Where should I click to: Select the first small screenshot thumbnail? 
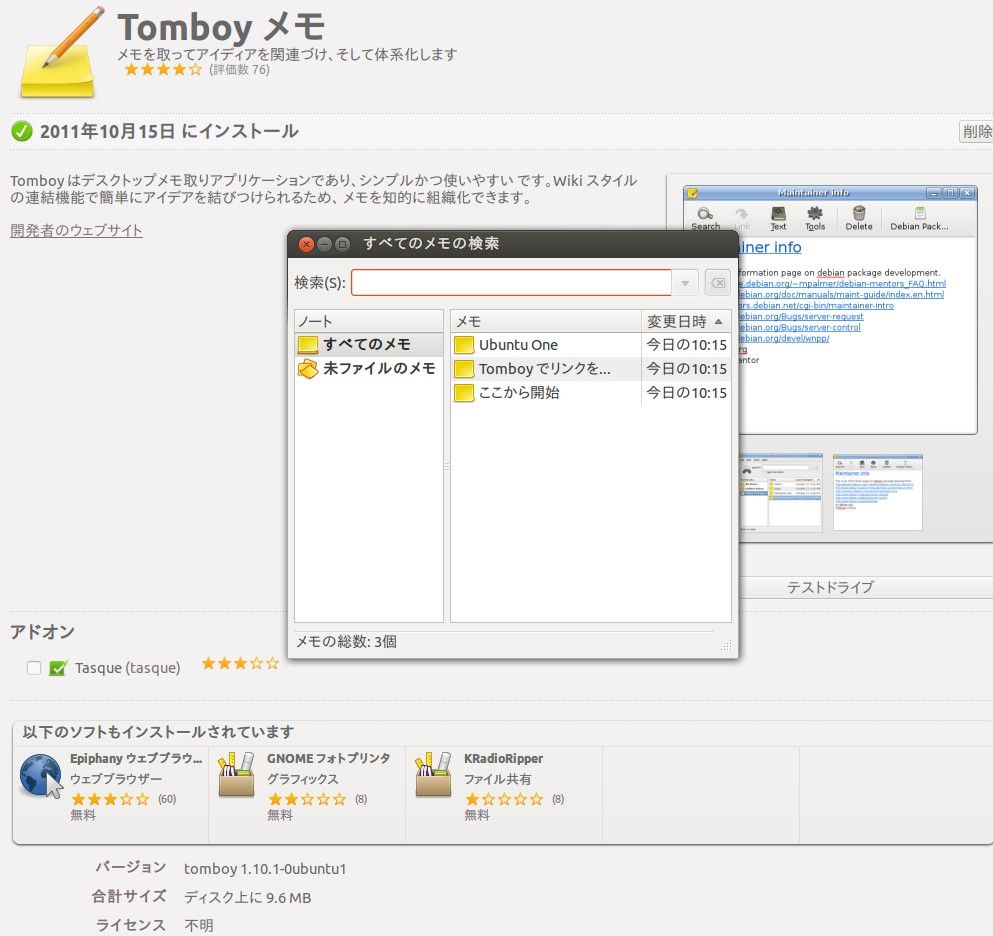781,492
